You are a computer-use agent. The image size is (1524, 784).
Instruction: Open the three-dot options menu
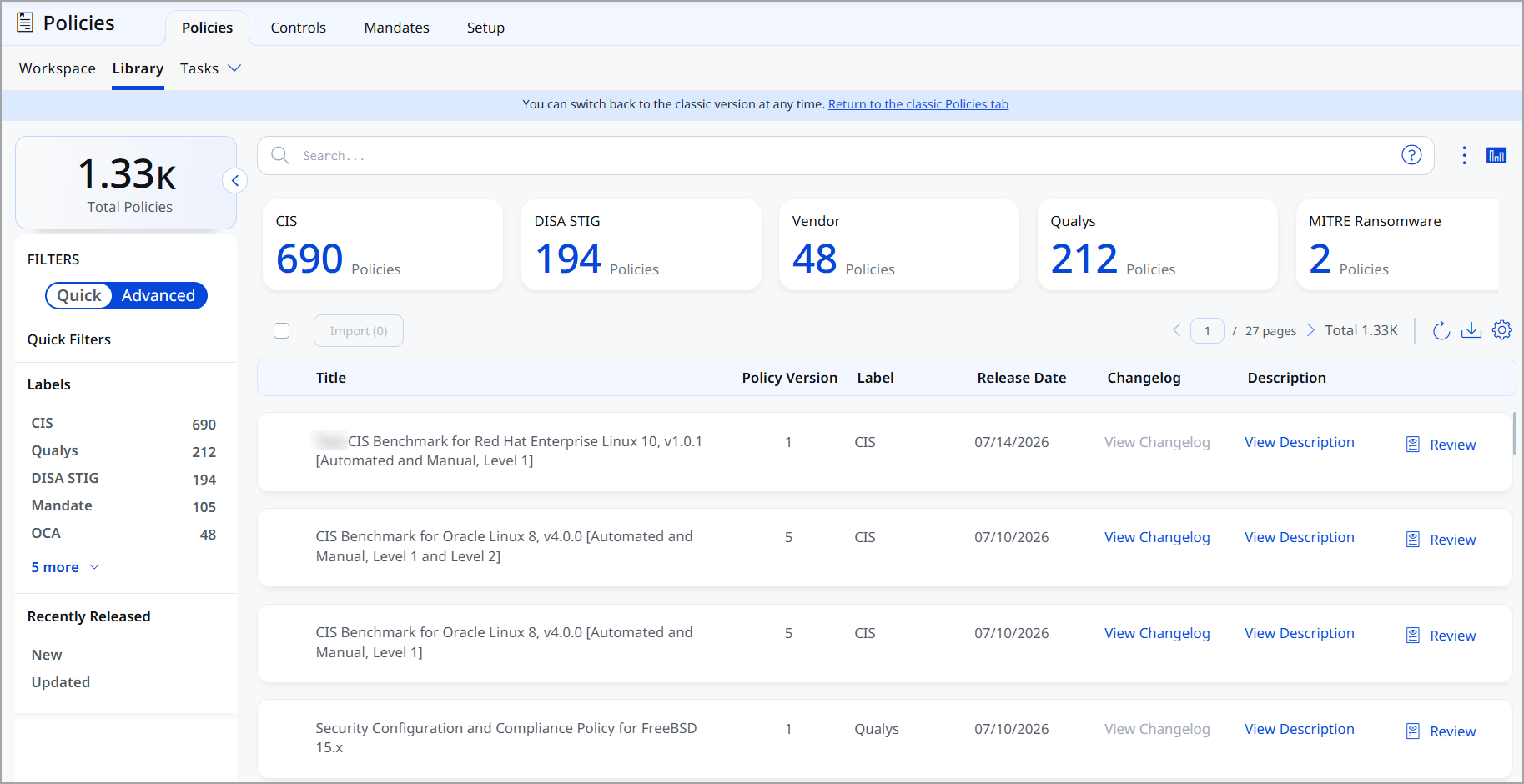pos(1464,155)
